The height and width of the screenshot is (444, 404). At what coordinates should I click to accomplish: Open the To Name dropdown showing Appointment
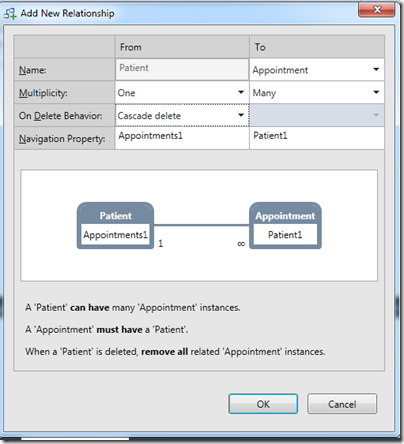(x=317, y=70)
